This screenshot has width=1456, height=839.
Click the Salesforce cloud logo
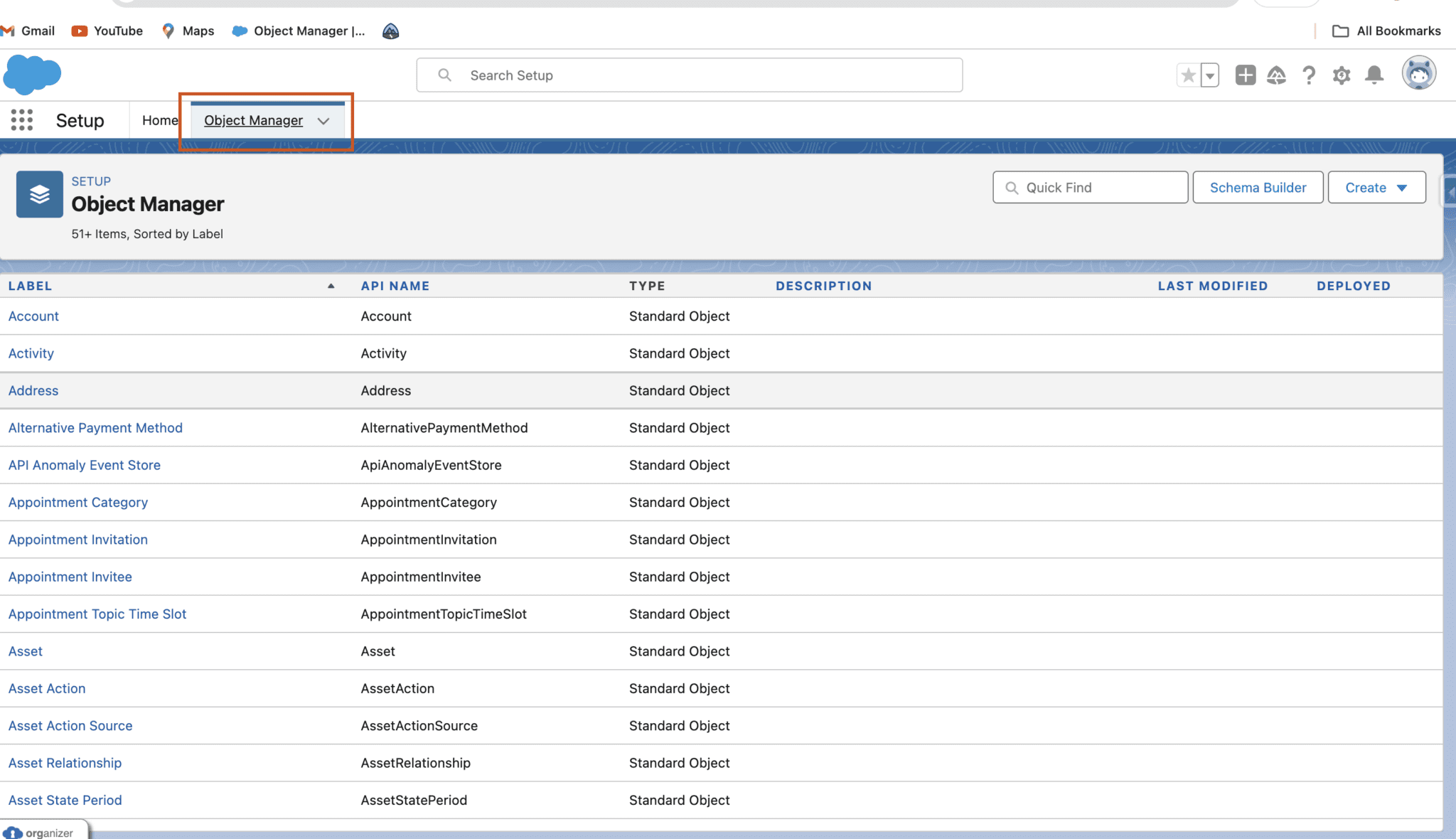point(33,74)
